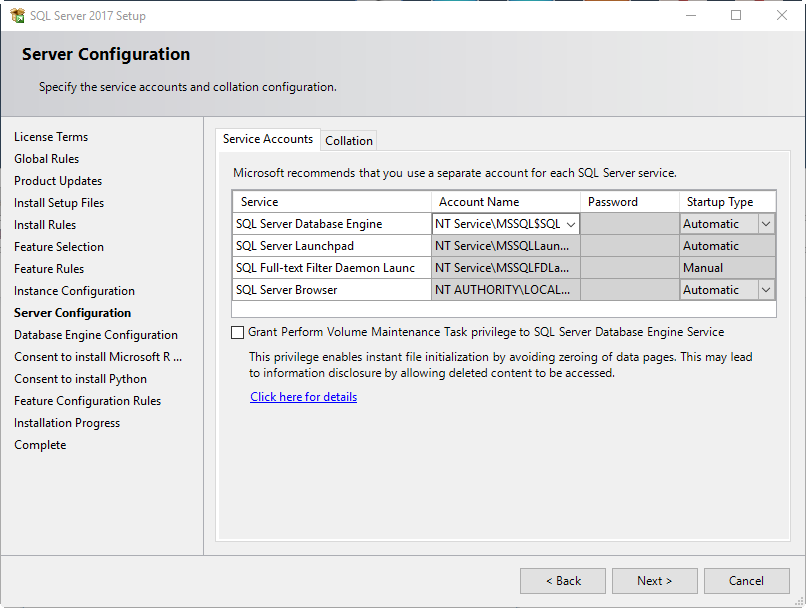The width and height of the screenshot is (806, 608).
Task: Cancel the SQL Server setup
Action: (746, 581)
